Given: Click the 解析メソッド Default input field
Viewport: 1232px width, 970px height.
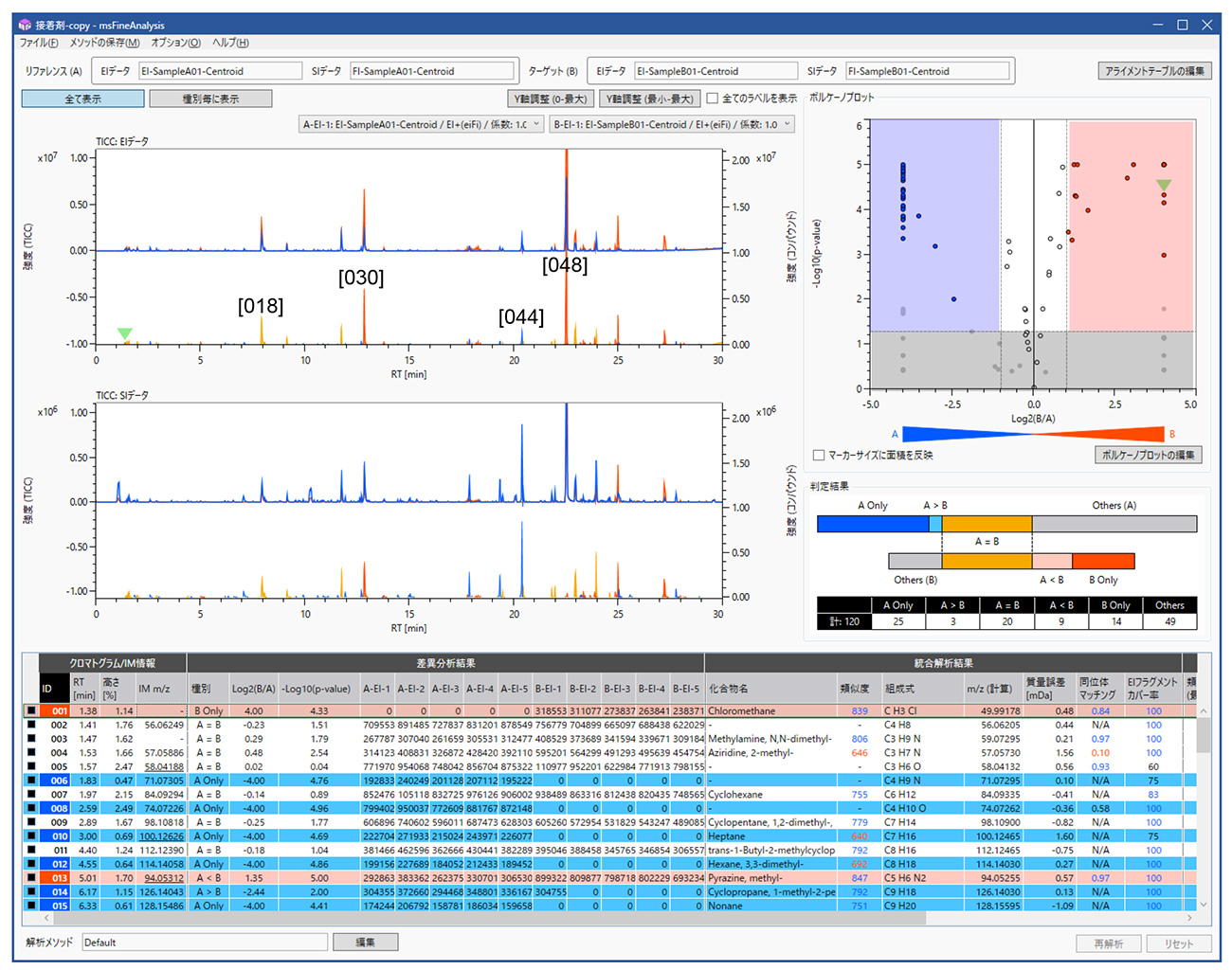Looking at the screenshot, I should coord(204,943).
